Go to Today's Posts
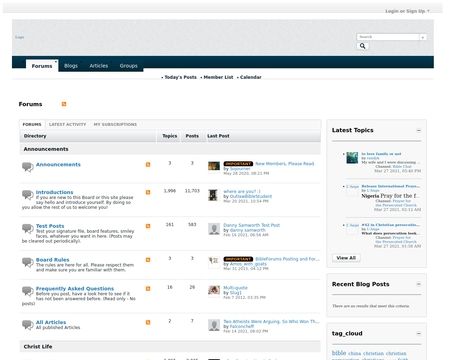Image resolution: width=450 pixels, height=360 pixels. point(180,77)
